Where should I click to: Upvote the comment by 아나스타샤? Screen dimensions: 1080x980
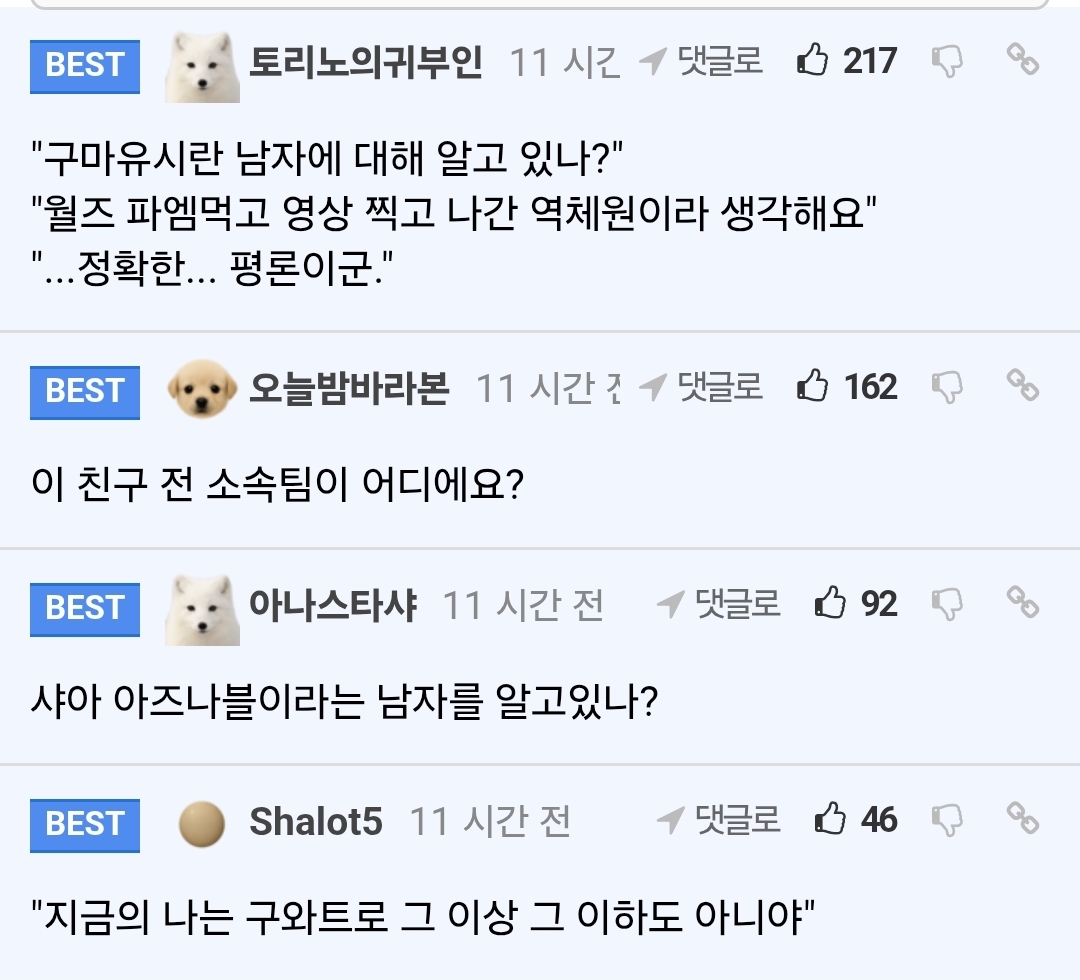click(x=830, y=604)
